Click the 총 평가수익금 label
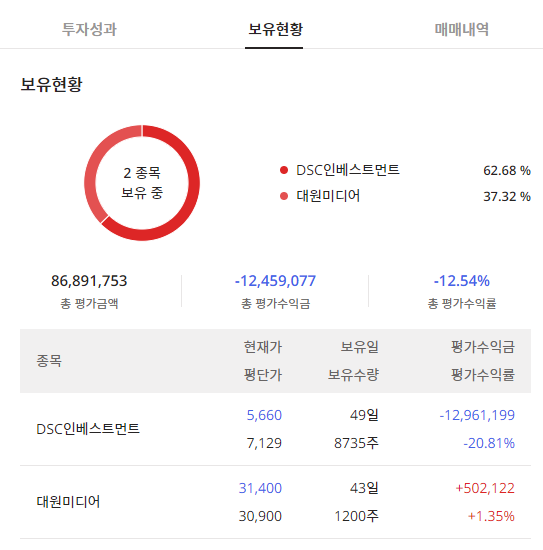 tap(275, 303)
